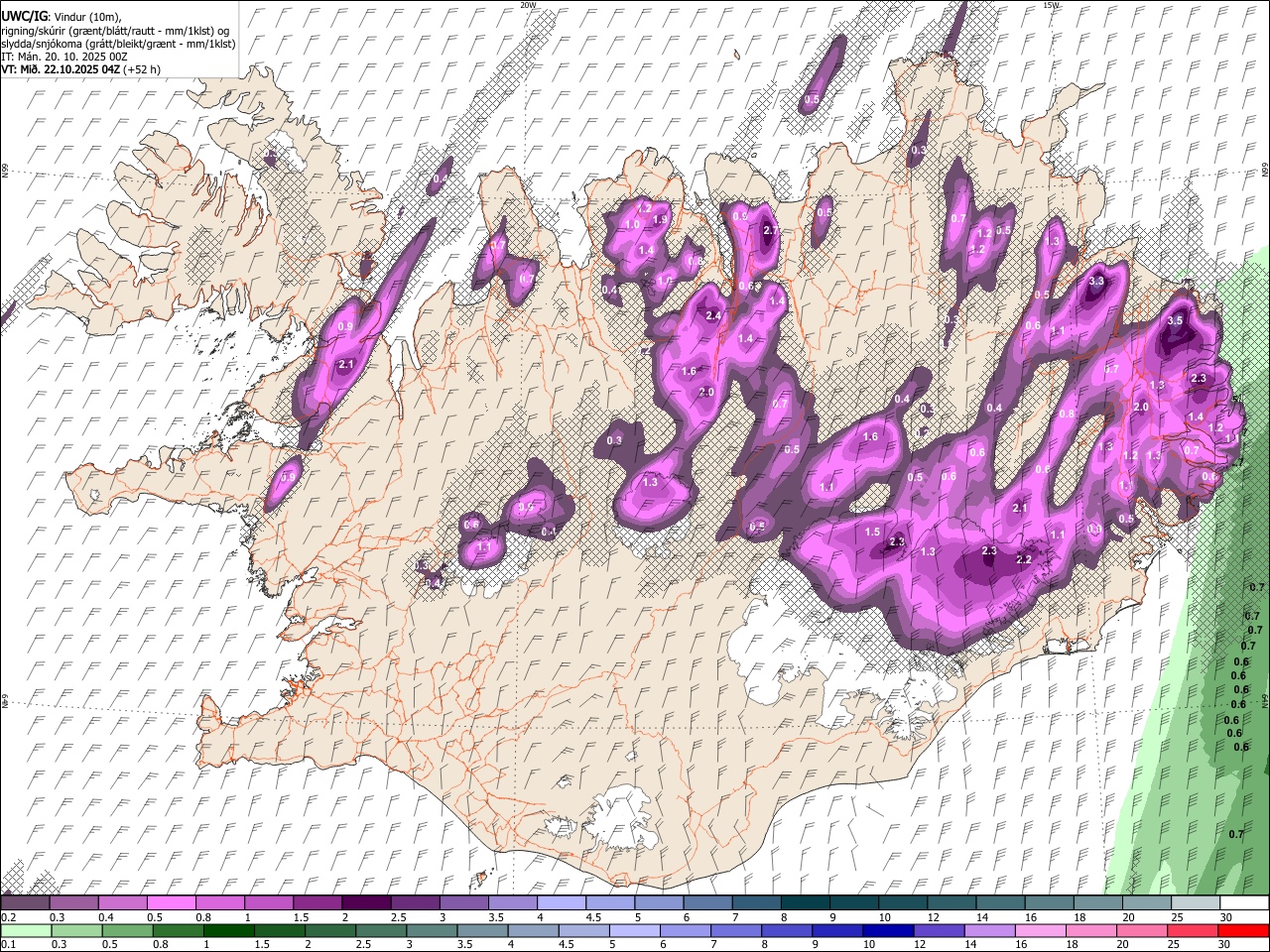
Task: Pick upper legend swatch labeled 0.4
Action: pyautogui.click(x=122, y=902)
